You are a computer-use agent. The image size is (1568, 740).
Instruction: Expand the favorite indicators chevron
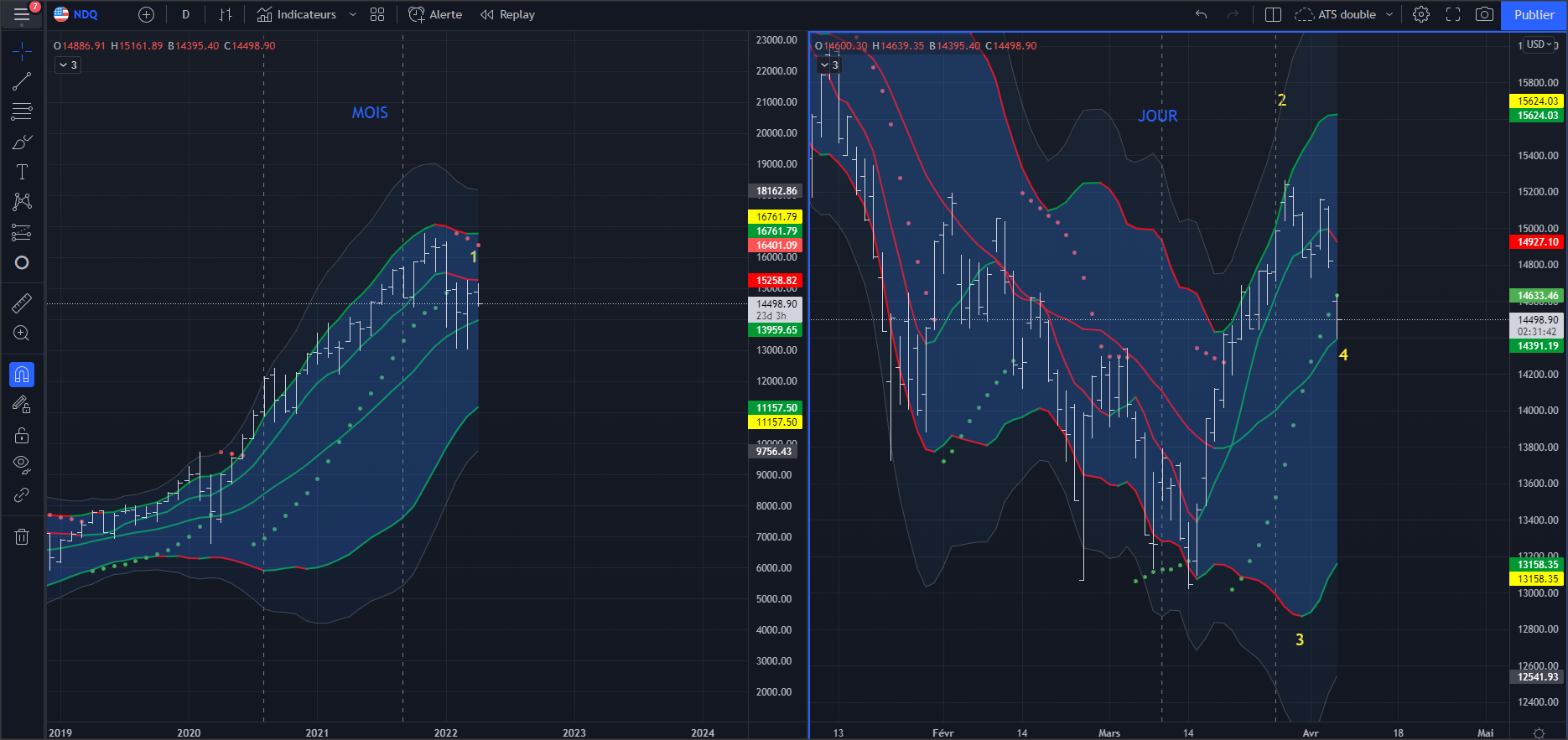click(x=353, y=14)
